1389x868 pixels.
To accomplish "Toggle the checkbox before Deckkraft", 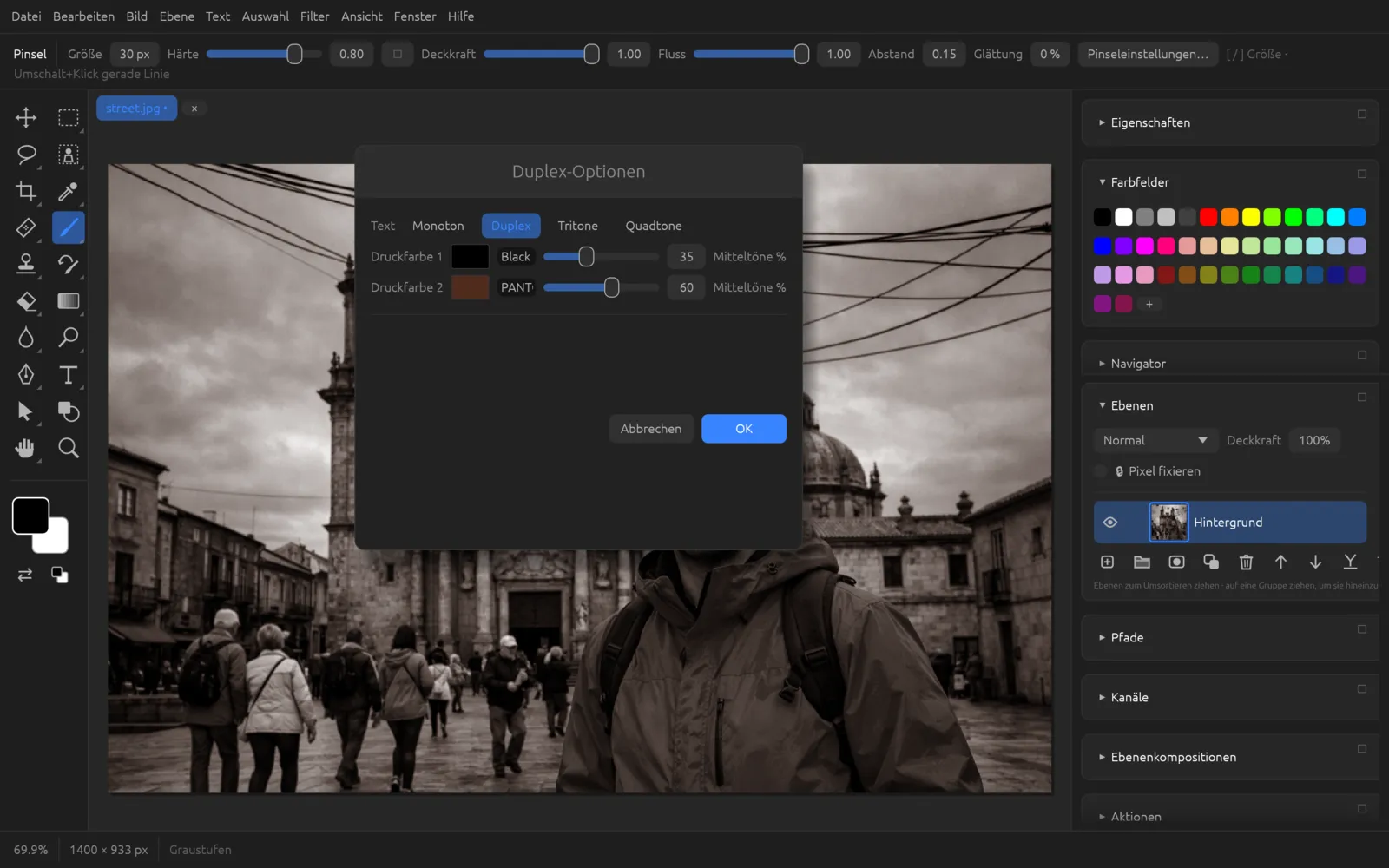I will tap(398, 54).
